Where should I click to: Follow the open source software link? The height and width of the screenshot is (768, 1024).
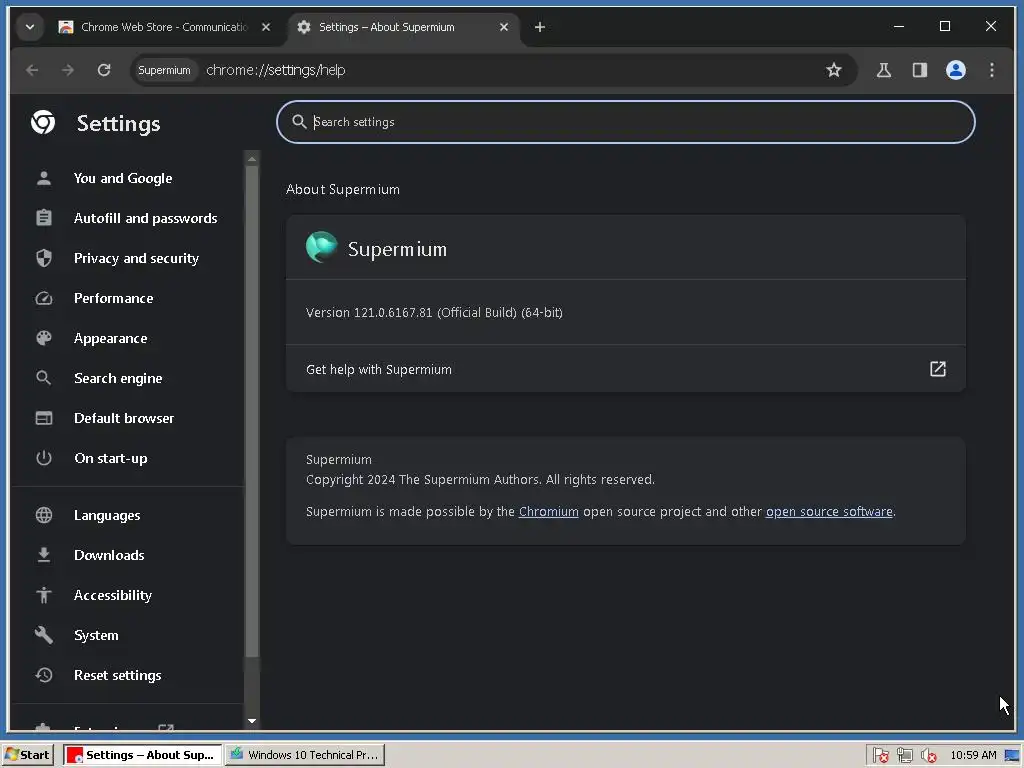click(829, 511)
